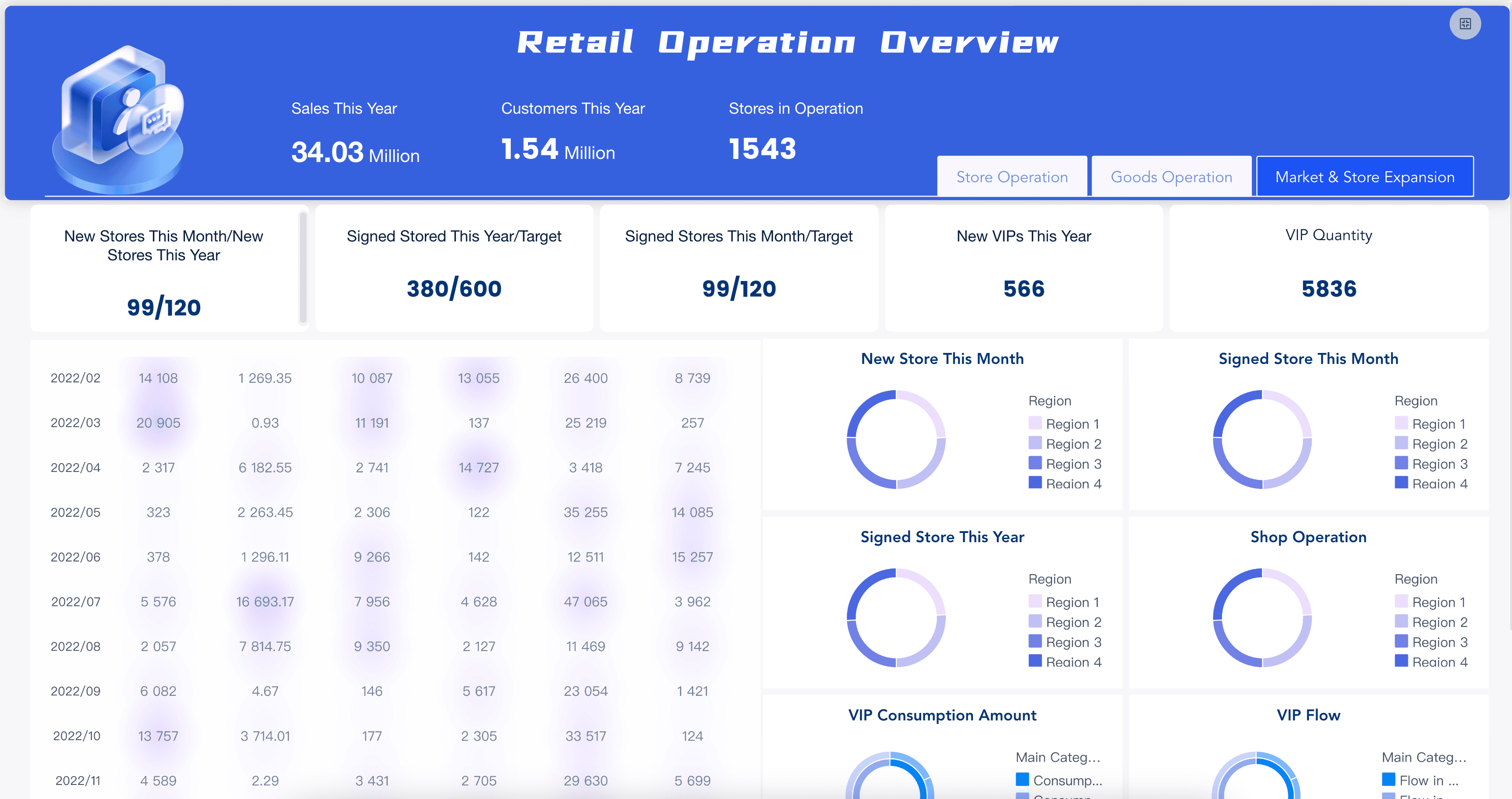Click the grid icon in top-right corner

pos(1465,24)
